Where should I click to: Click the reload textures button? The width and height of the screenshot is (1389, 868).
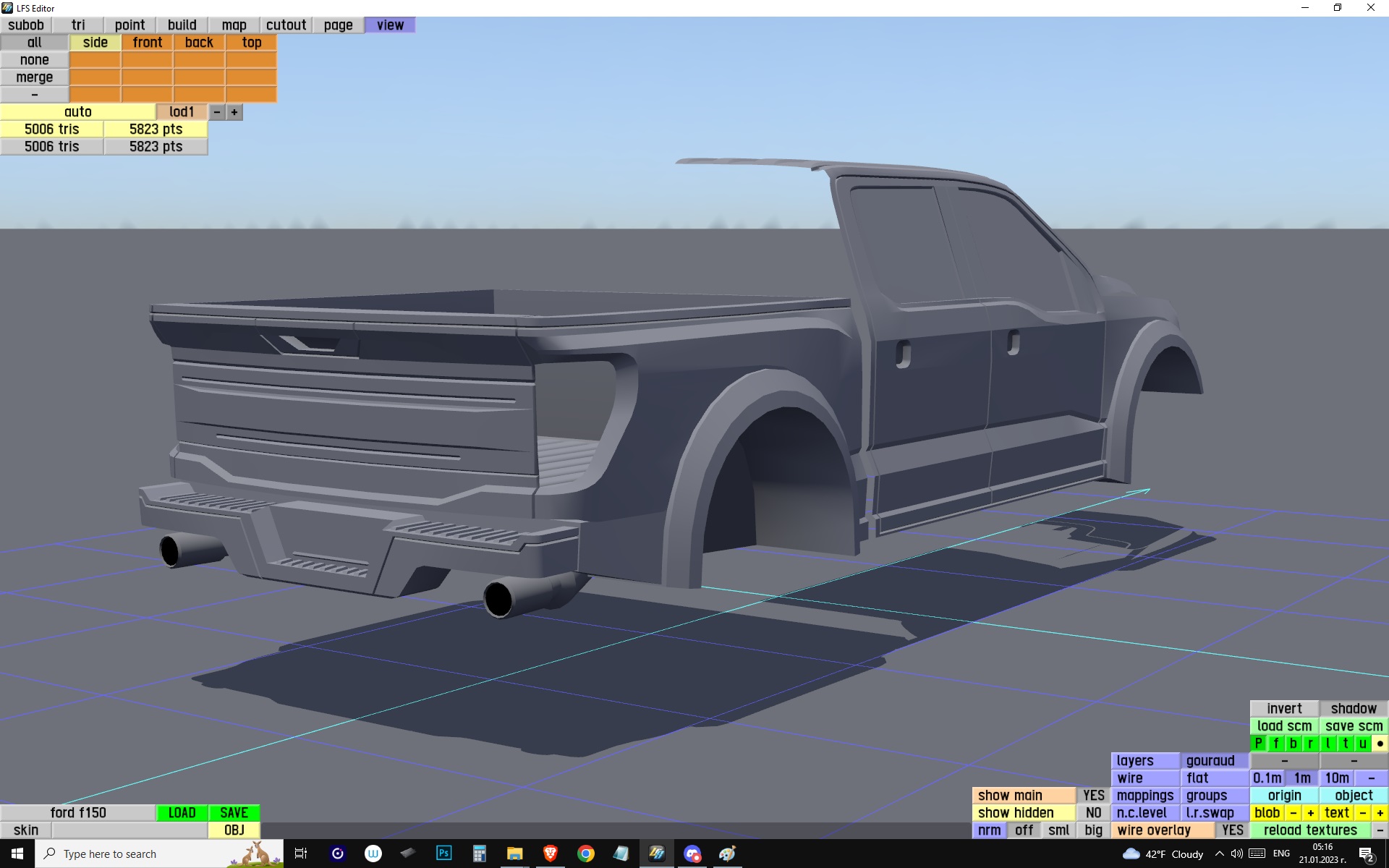1310,830
